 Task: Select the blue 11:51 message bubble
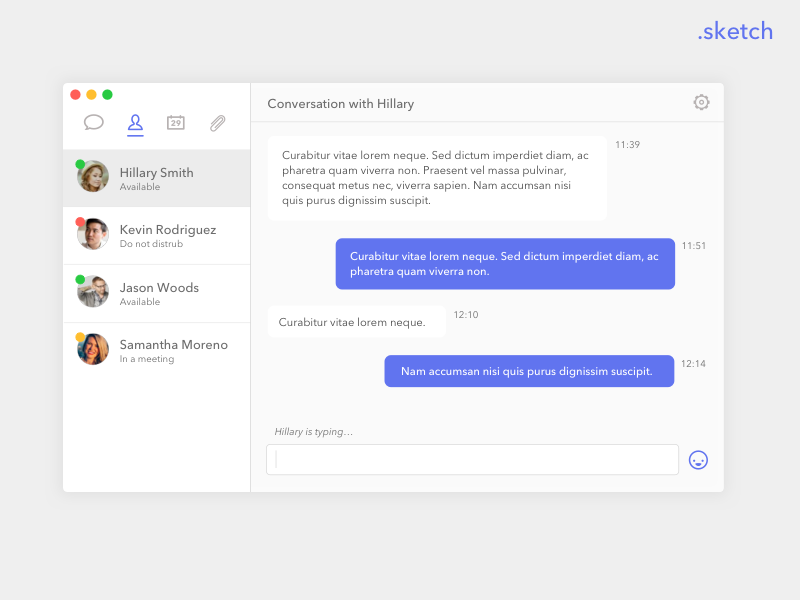505,263
